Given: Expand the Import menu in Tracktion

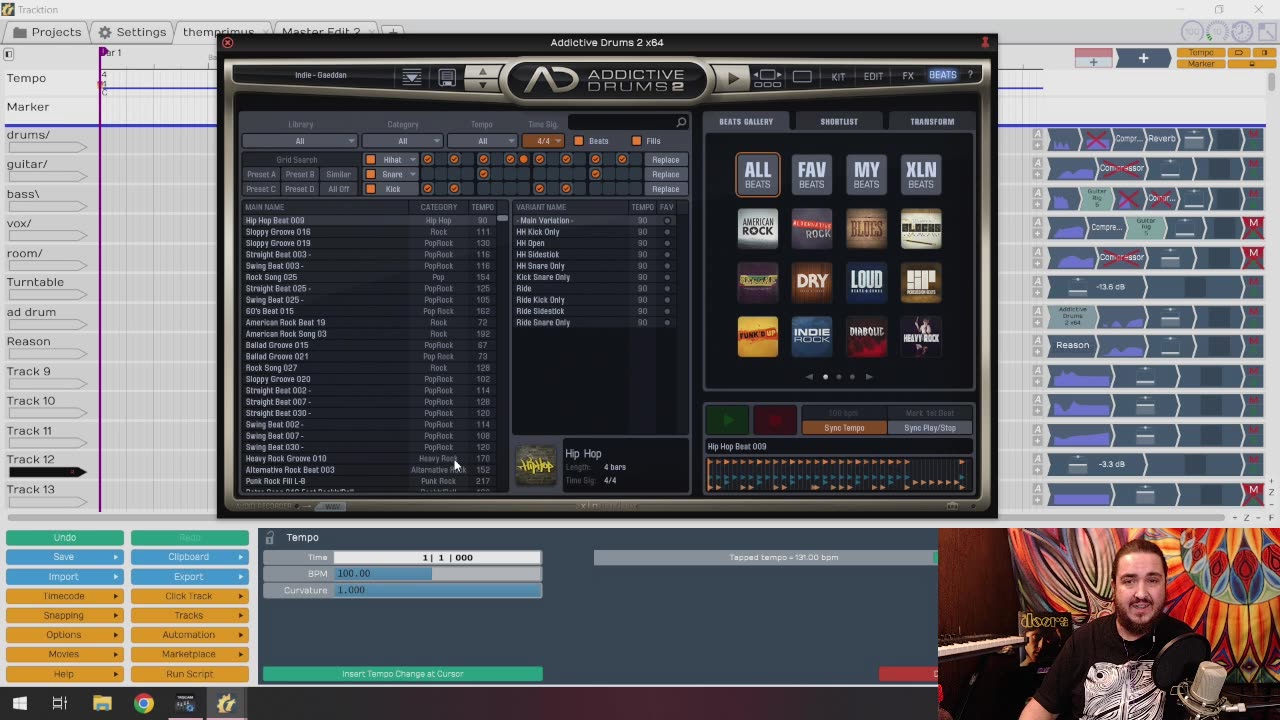Looking at the screenshot, I should [x=64, y=577].
